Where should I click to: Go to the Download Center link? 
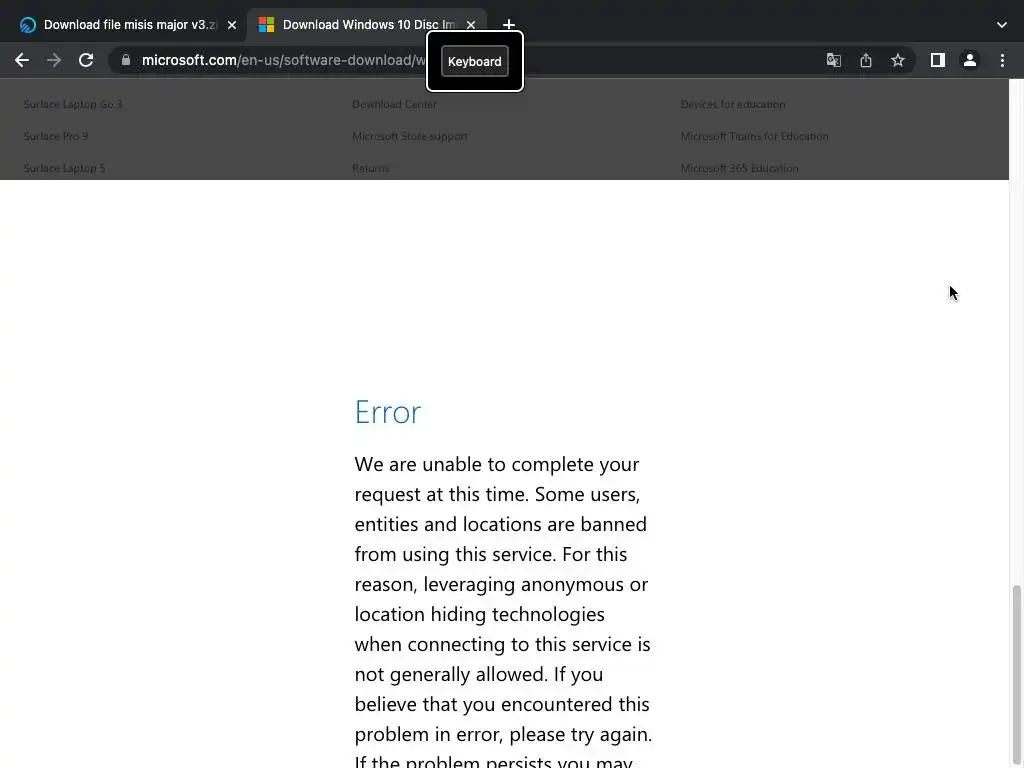pos(394,104)
